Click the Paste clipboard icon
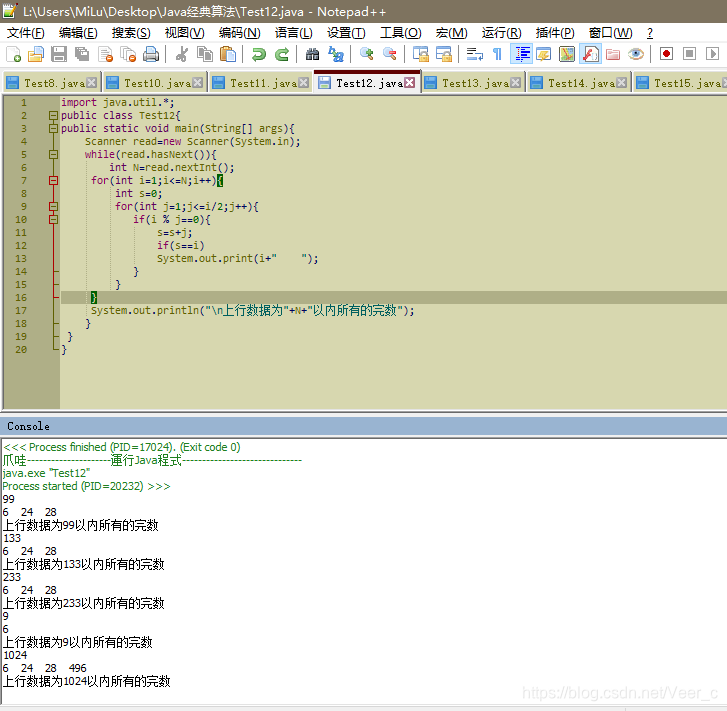 (x=227, y=54)
